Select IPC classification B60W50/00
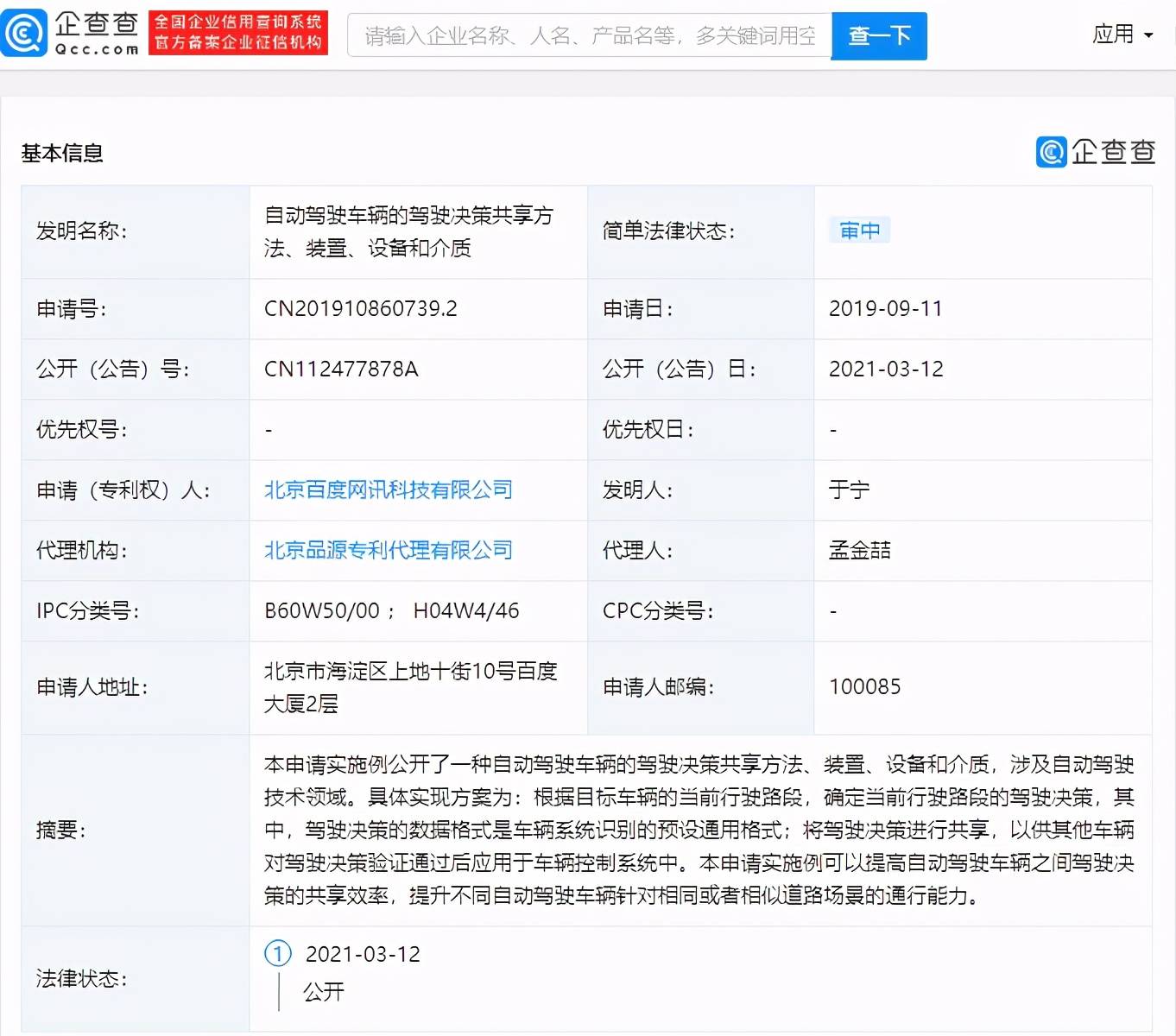The height and width of the screenshot is (1036, 1176). coord(322,611)
